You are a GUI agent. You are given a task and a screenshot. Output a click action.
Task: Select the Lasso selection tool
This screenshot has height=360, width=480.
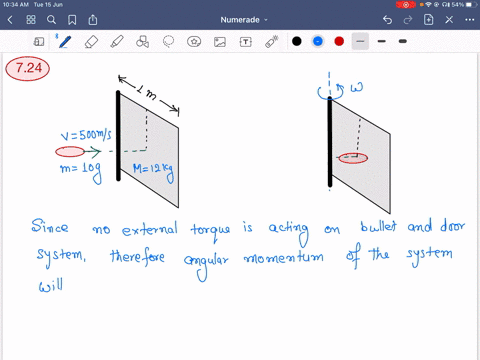168,42
